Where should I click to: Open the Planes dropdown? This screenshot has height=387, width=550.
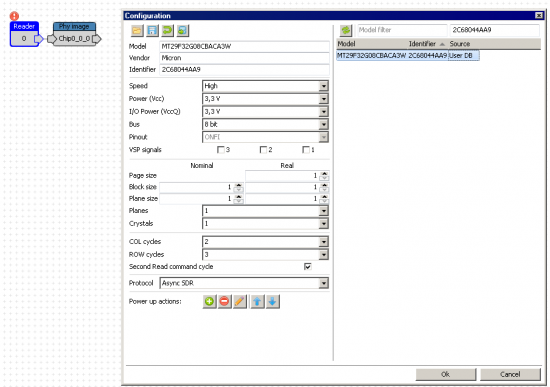324,211
